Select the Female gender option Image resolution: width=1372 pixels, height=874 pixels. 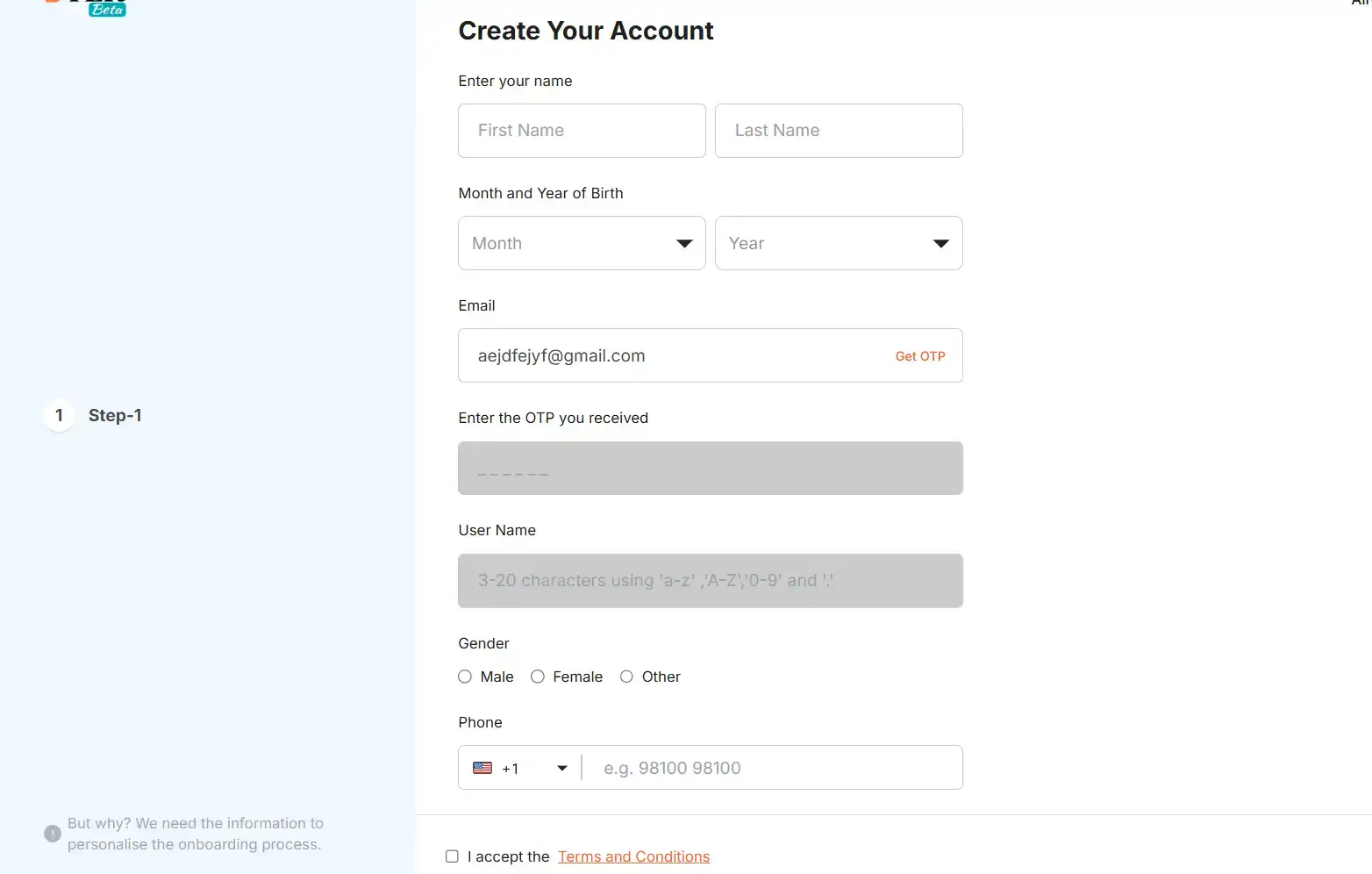[538, 677]
